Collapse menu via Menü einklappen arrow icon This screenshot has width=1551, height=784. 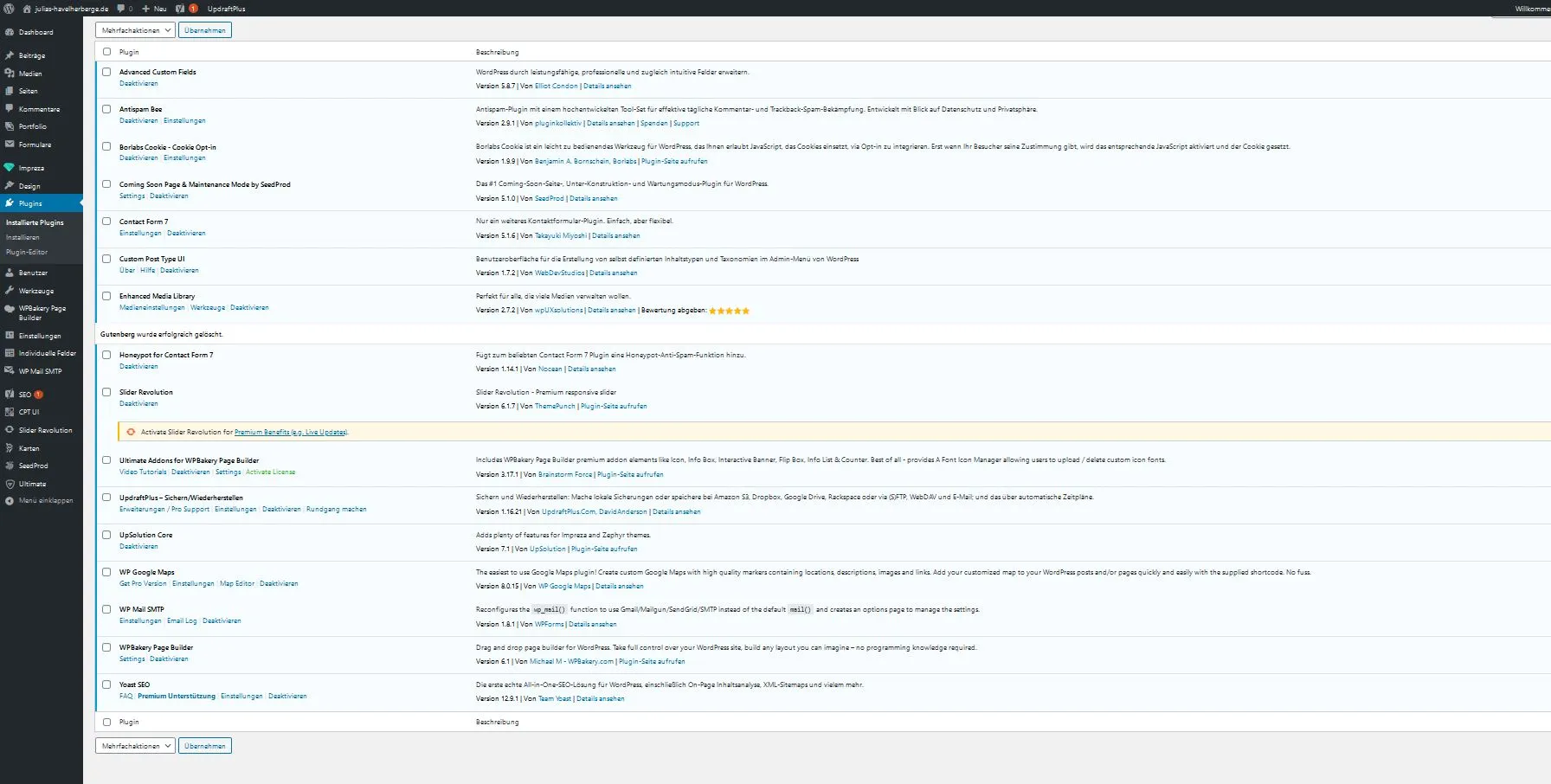[x=10, y=501]
